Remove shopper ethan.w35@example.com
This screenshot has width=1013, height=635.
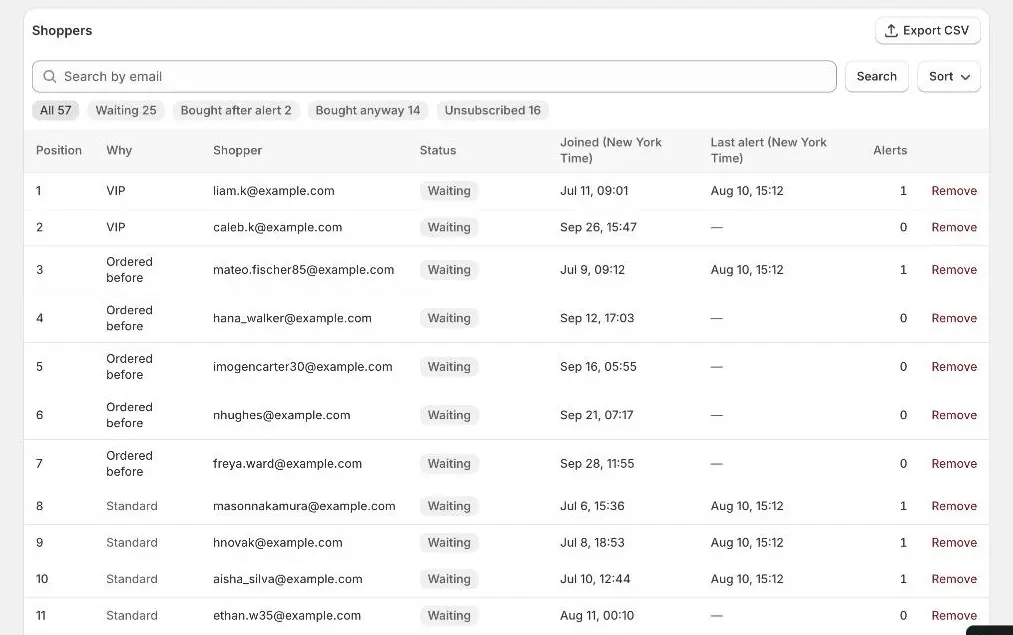click(954, 616)
